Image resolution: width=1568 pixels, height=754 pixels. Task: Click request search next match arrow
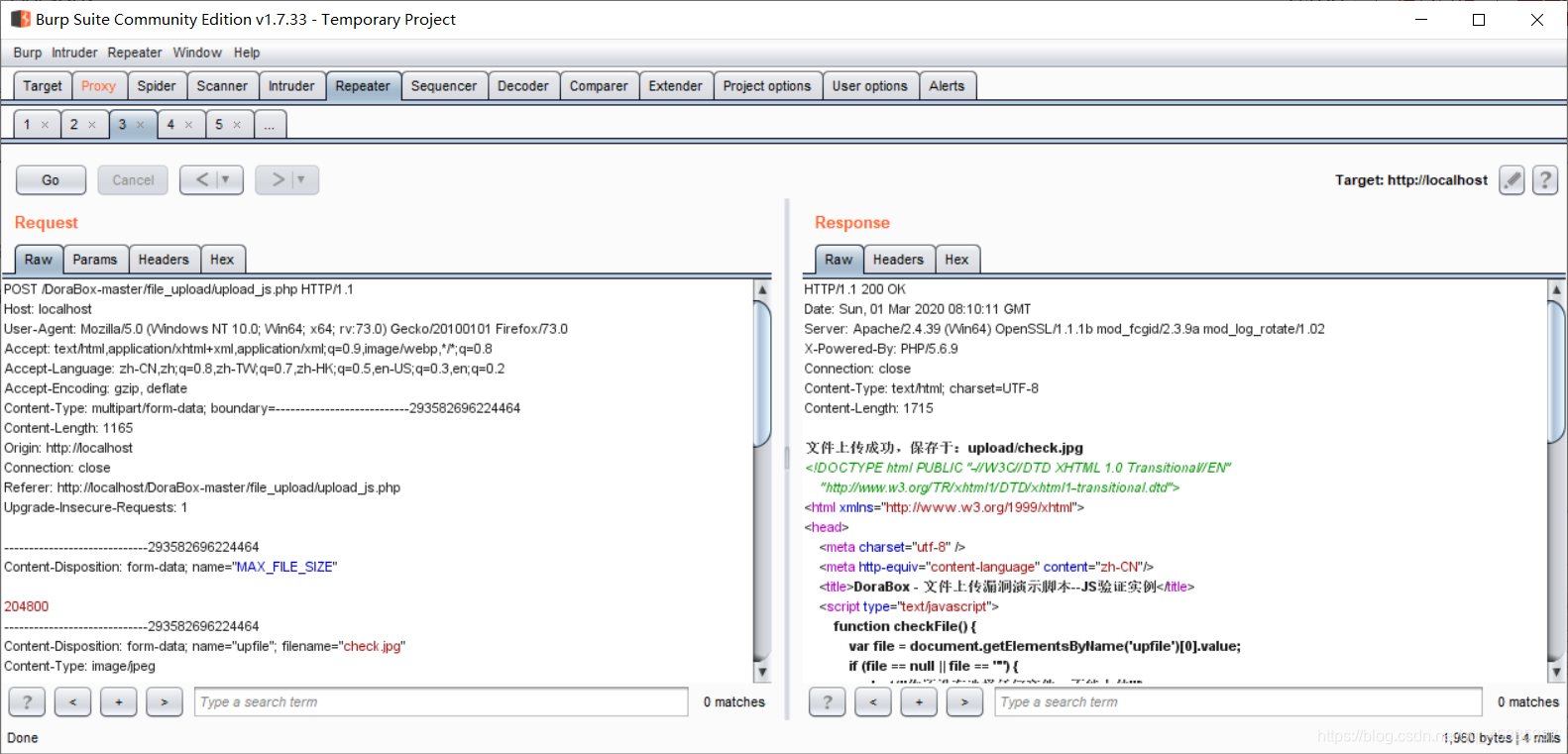165,701
